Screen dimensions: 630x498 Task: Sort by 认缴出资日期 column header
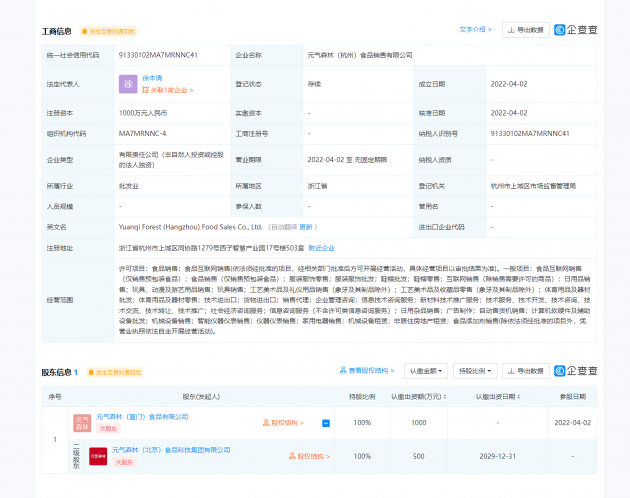pyautogui.click(x=498, y=397)
